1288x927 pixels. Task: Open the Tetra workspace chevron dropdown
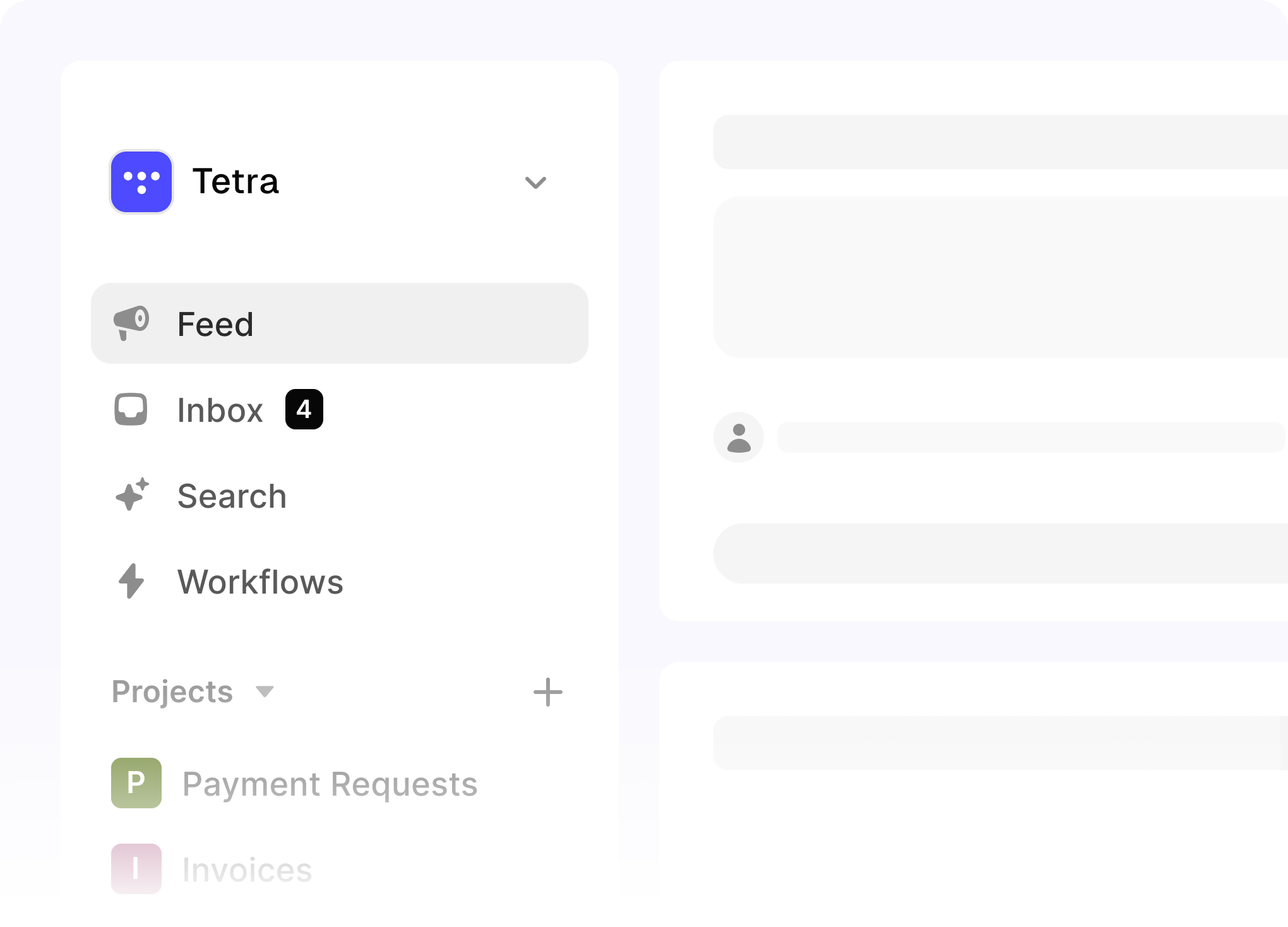click(535, 182)
